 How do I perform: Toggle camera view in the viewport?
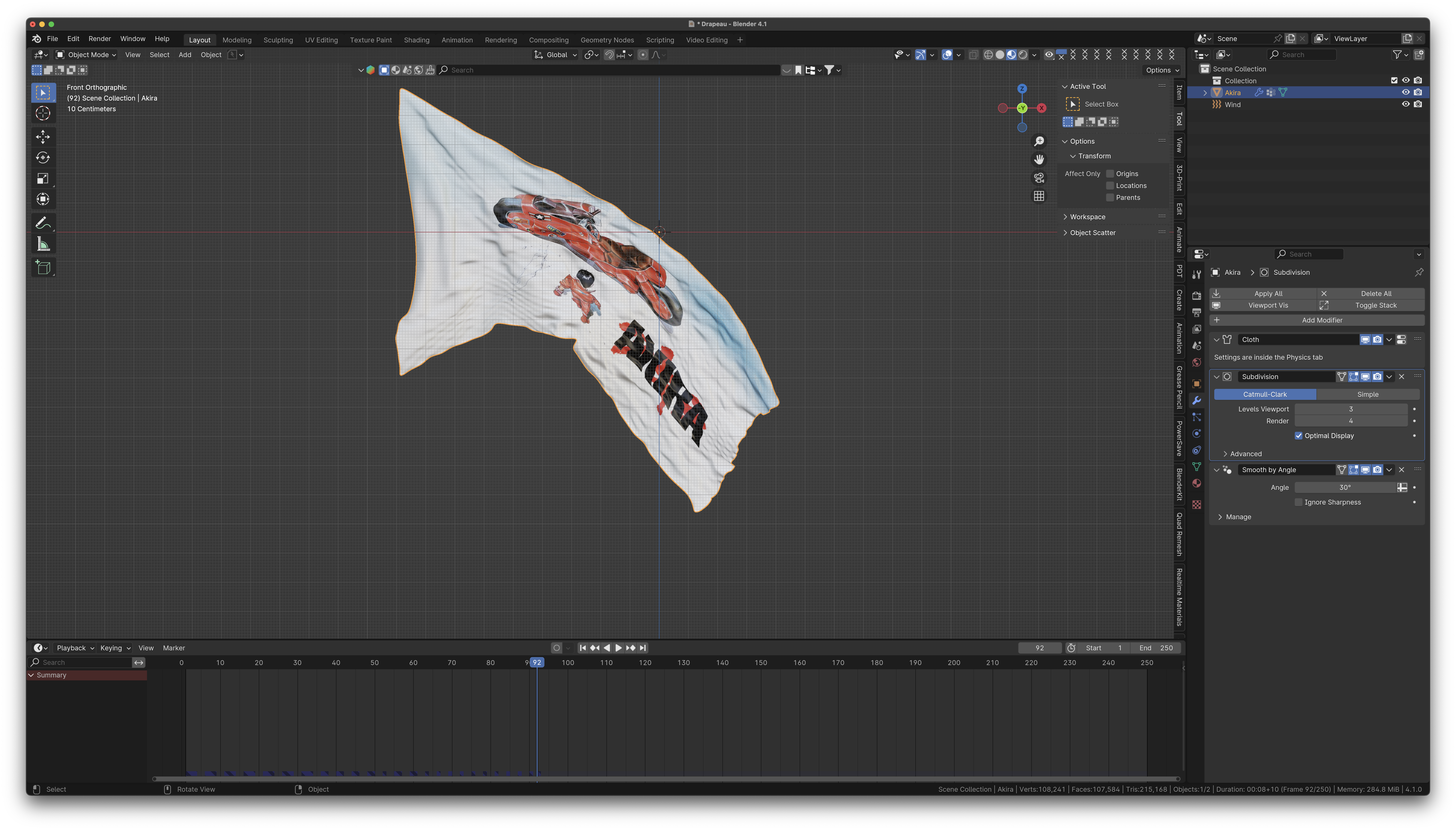tap(1039, 177)
